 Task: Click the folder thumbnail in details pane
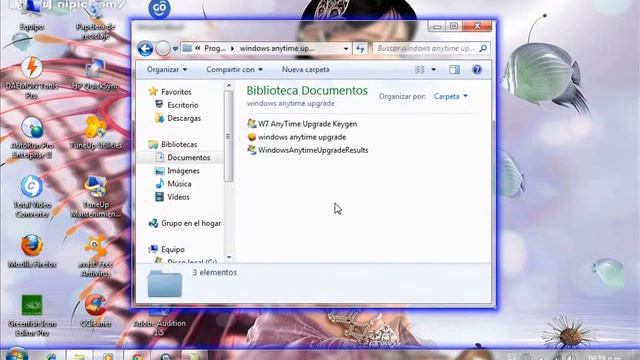164,283
